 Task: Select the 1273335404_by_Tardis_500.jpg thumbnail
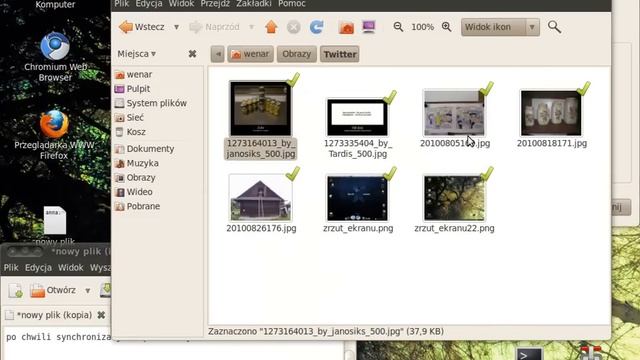(x=358, y=117)
